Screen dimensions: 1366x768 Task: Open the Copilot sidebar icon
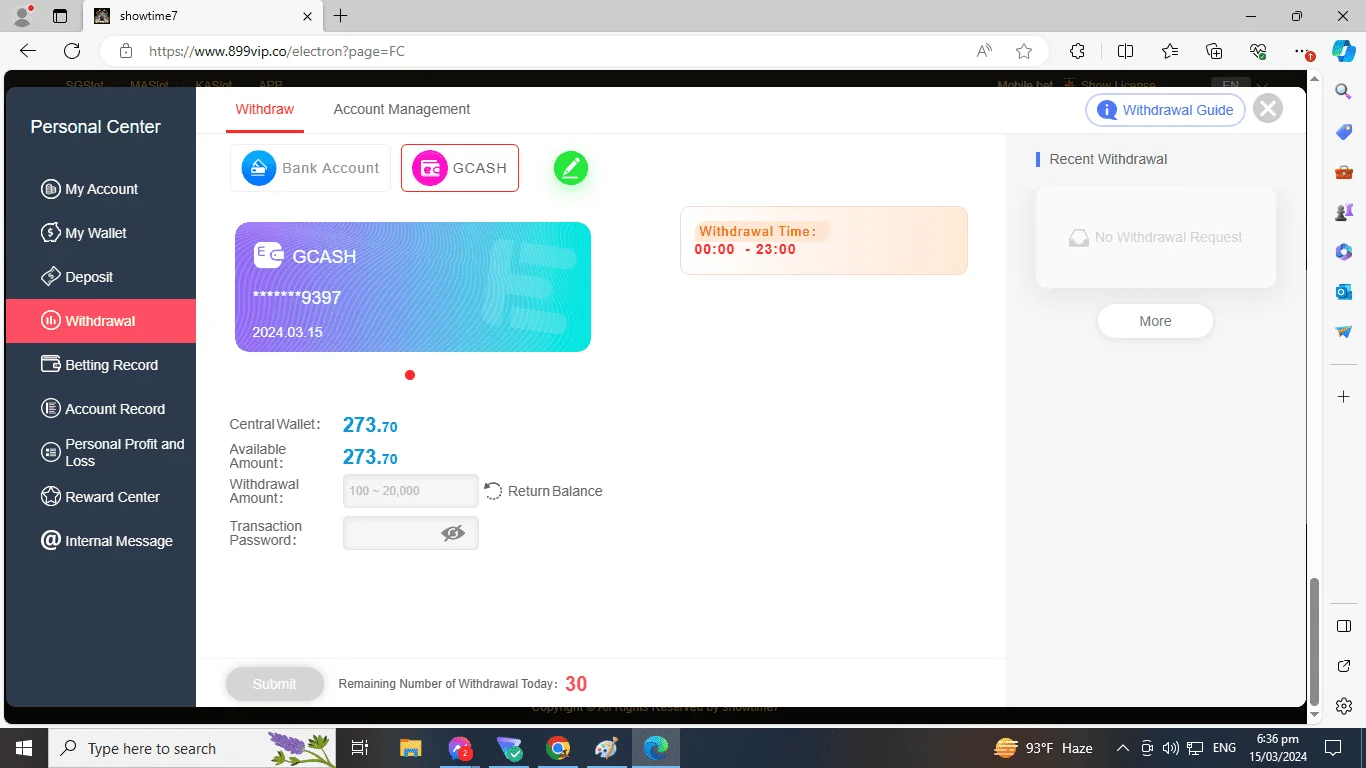(1344, 51)
